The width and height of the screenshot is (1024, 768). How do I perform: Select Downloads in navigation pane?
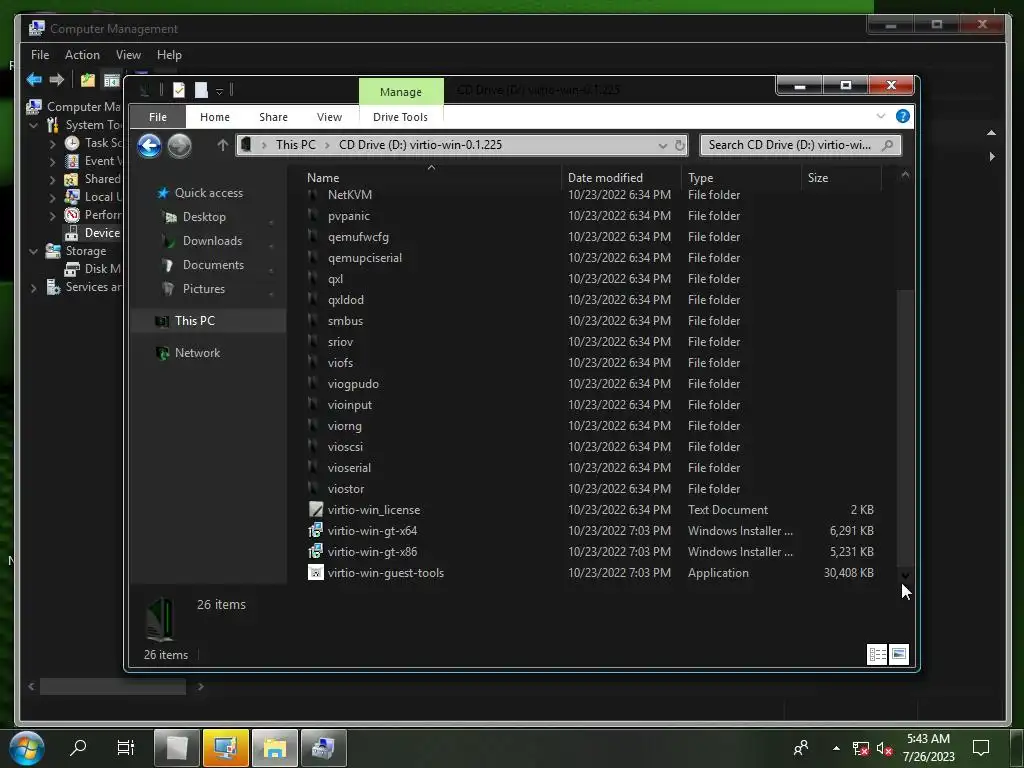click(212, 241)
